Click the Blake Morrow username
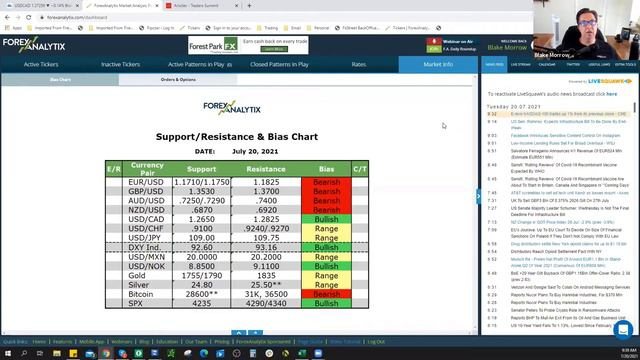Image resolution: width=640 pixels, height=360 pixels. pos(507,48)
